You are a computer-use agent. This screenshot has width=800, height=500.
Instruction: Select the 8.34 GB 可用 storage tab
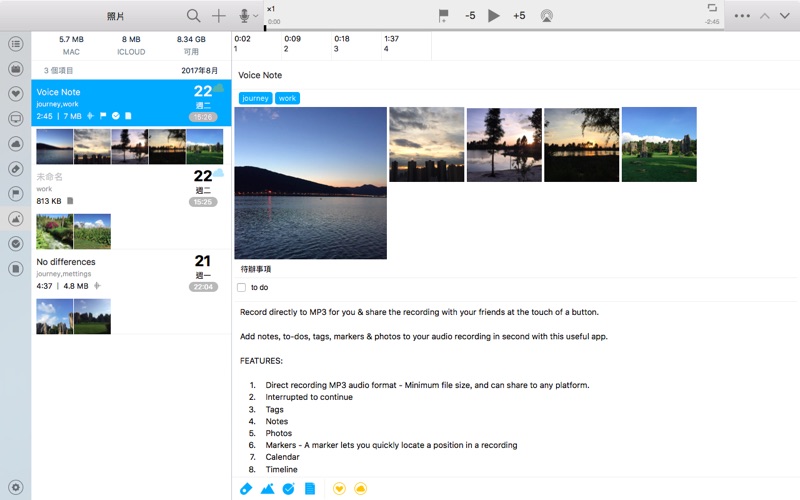pyautogui.click(x=191, y=45)
